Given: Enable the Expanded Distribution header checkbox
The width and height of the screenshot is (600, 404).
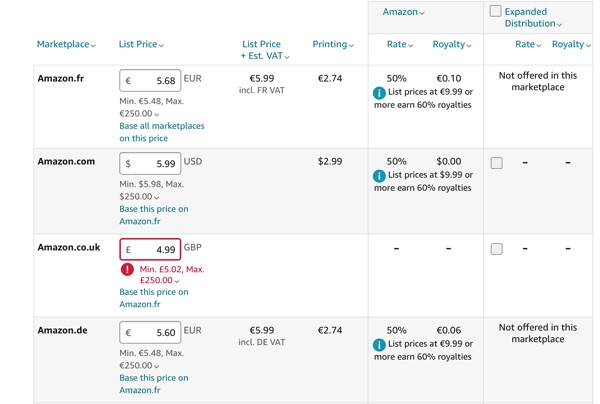Looking at the screenshot, I should (x=496, y=11).
